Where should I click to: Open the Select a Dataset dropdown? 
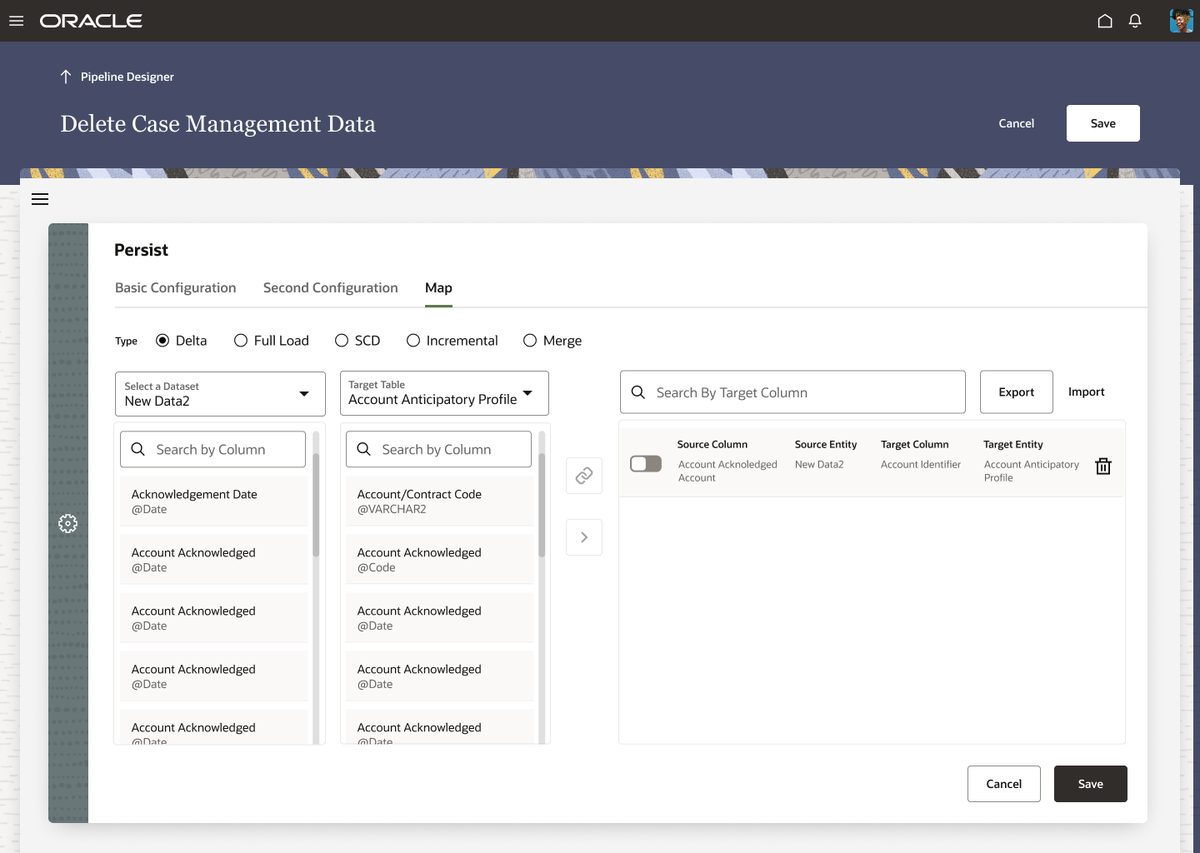[x=220, y=394]
